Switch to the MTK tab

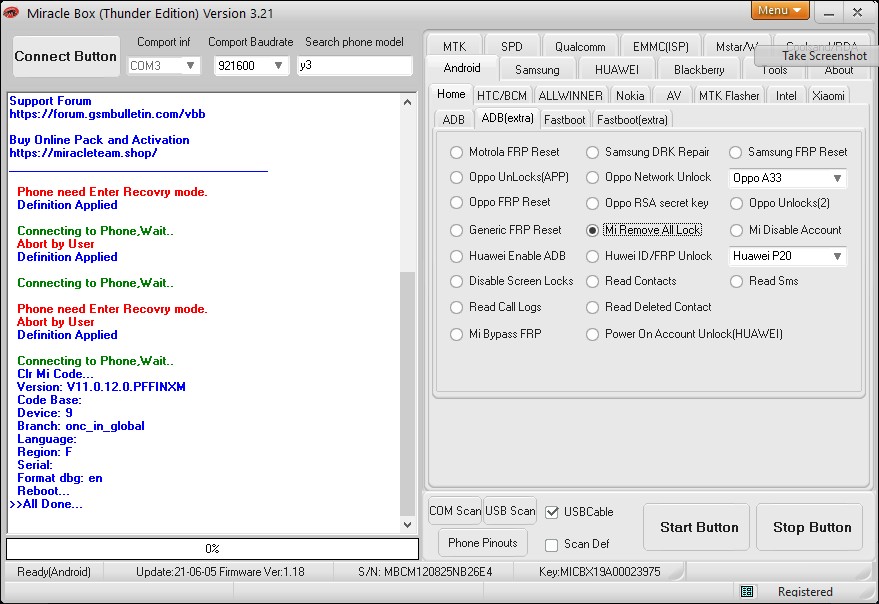tap(454, 47)
